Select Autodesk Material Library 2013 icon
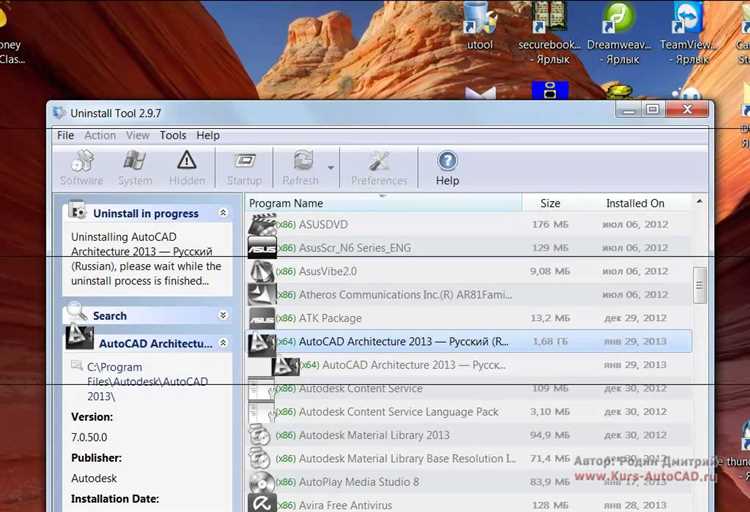Viewport: 750px width, 512px height. point(262,435)
